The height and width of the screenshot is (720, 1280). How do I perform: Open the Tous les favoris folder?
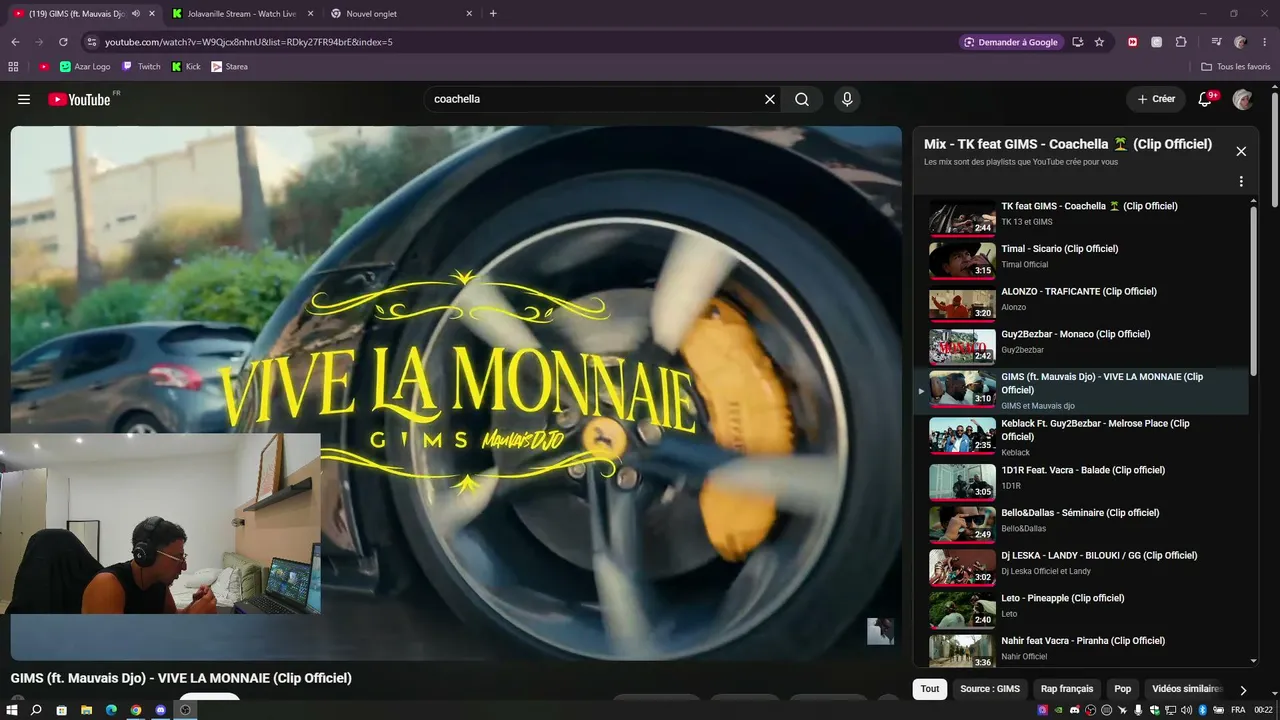coord(1236,67)
